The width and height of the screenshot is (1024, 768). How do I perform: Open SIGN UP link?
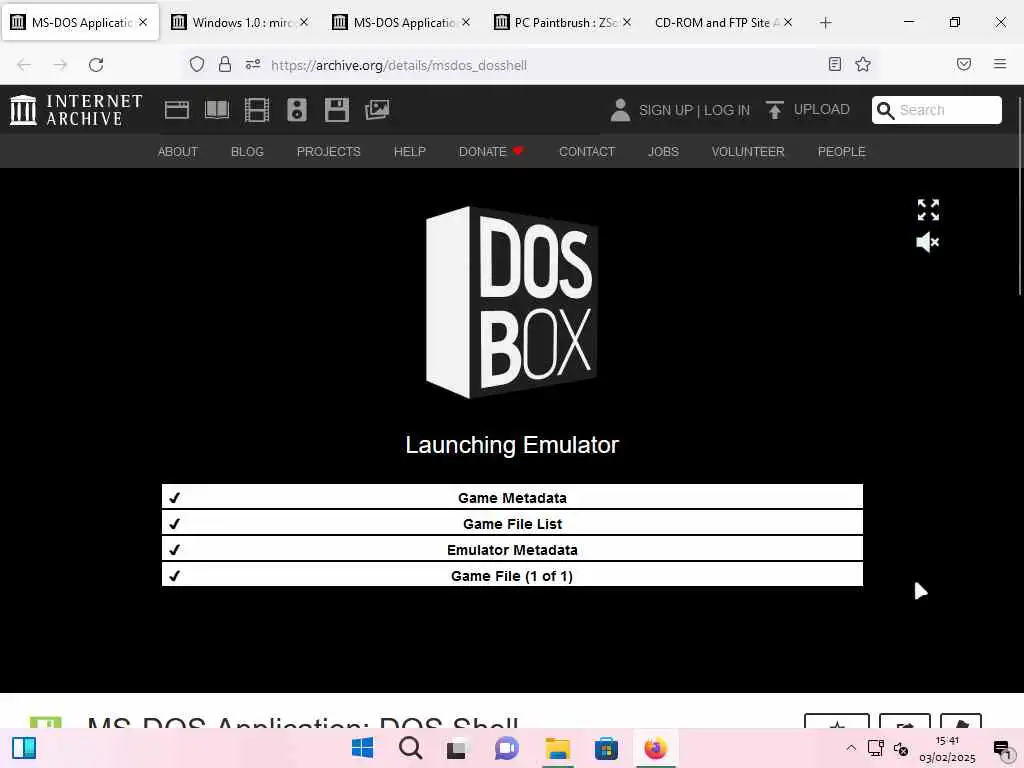point(665,110)
